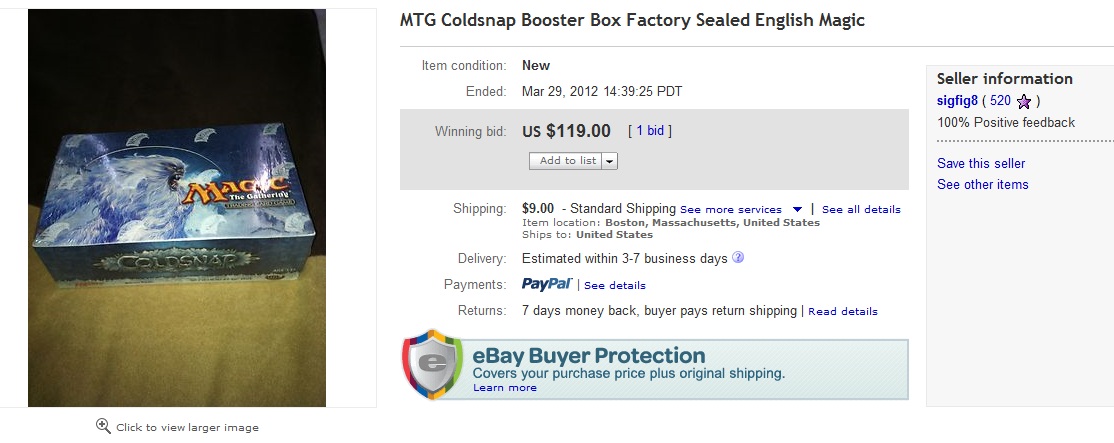Screen dimensions: 1114x443
Task: Click the PayPal logo
Action: click(x=547, y=284)
